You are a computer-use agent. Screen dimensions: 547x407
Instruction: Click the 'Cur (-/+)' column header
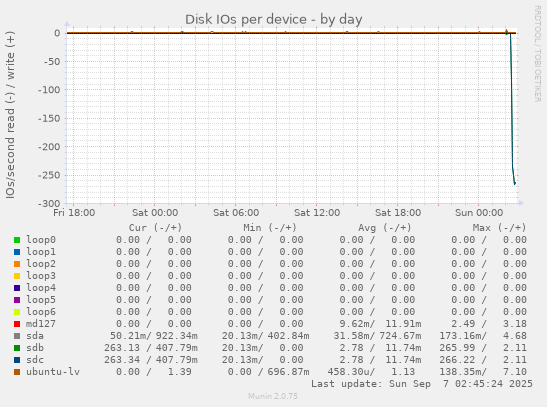[x=155, y=228]
